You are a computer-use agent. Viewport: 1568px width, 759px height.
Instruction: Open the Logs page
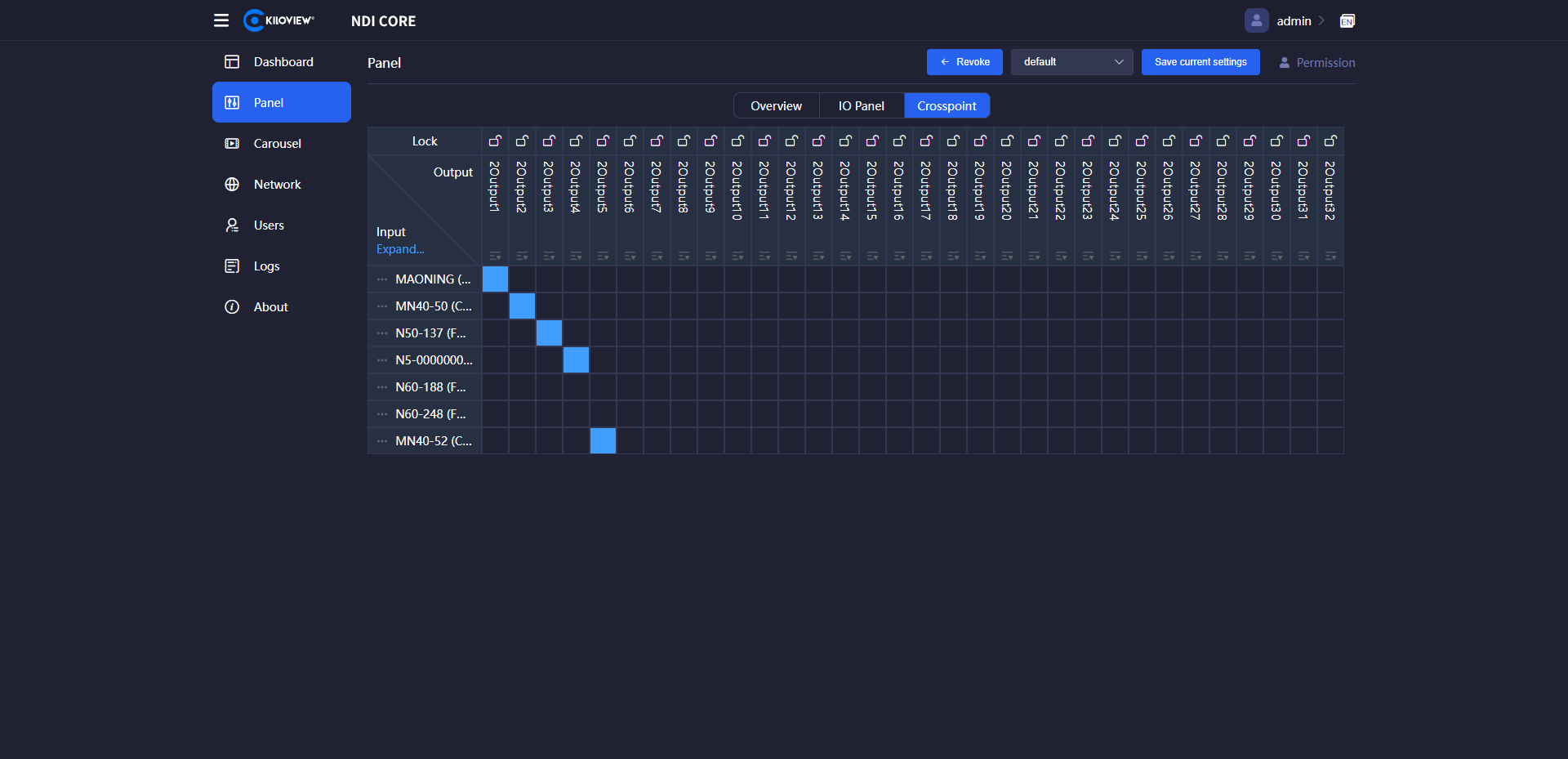pos(266,266)
